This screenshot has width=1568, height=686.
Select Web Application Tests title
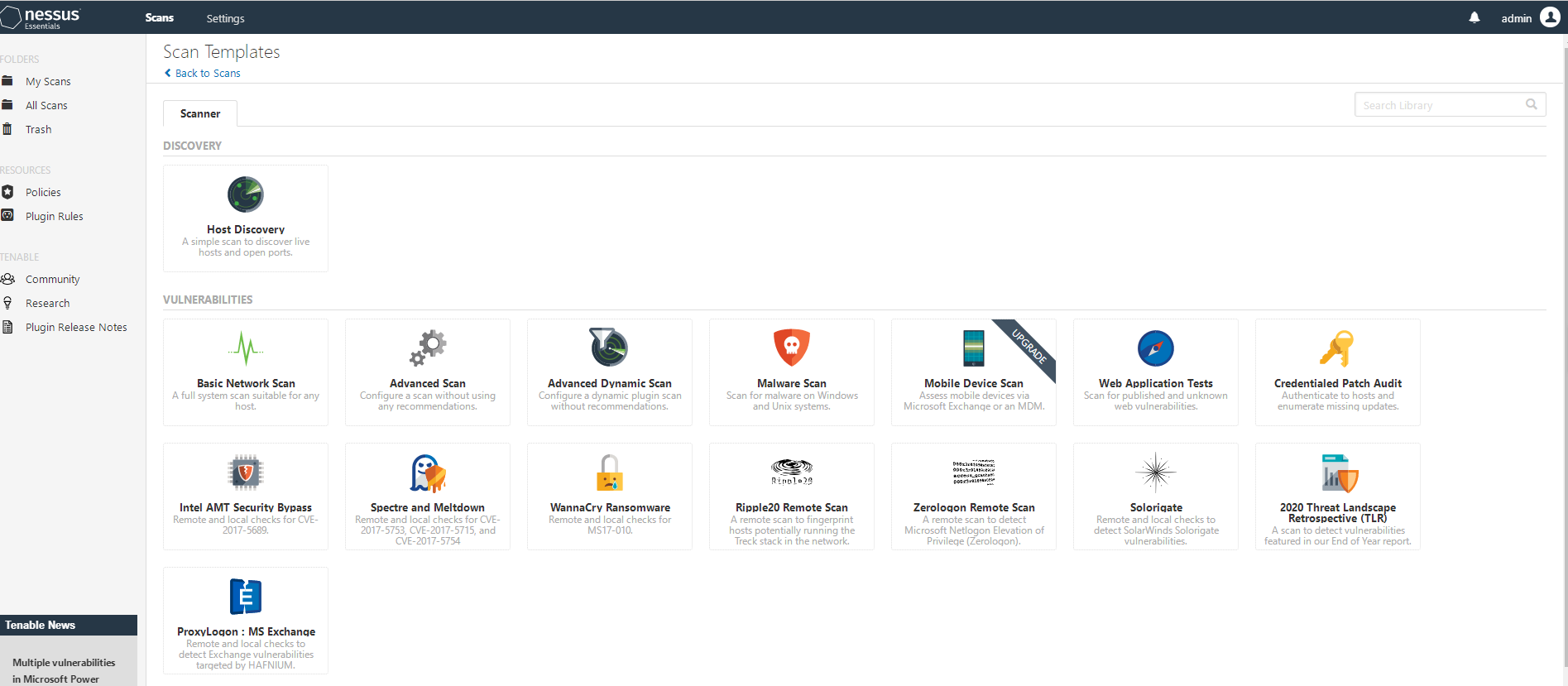coord(1156,383)
